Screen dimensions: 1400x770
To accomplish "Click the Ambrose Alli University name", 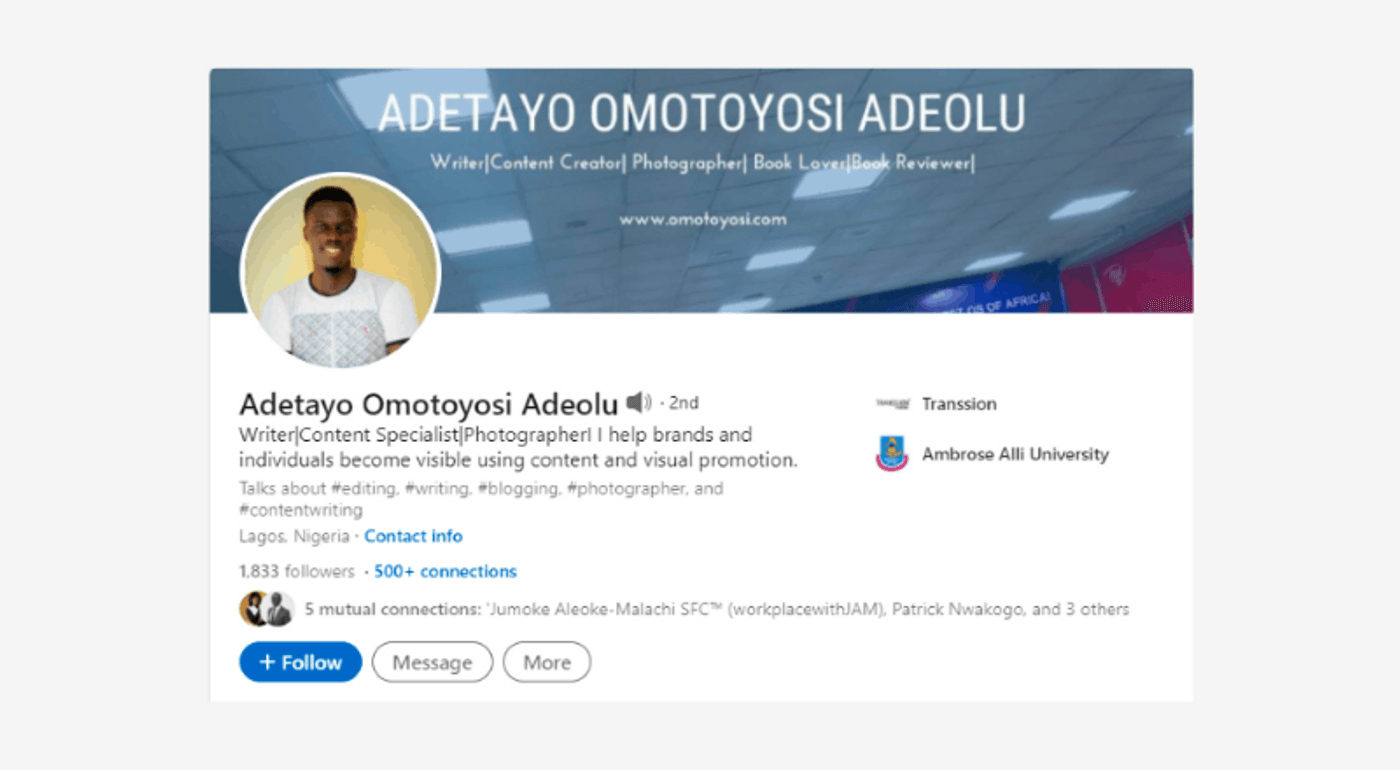I will pos(1015,454).
